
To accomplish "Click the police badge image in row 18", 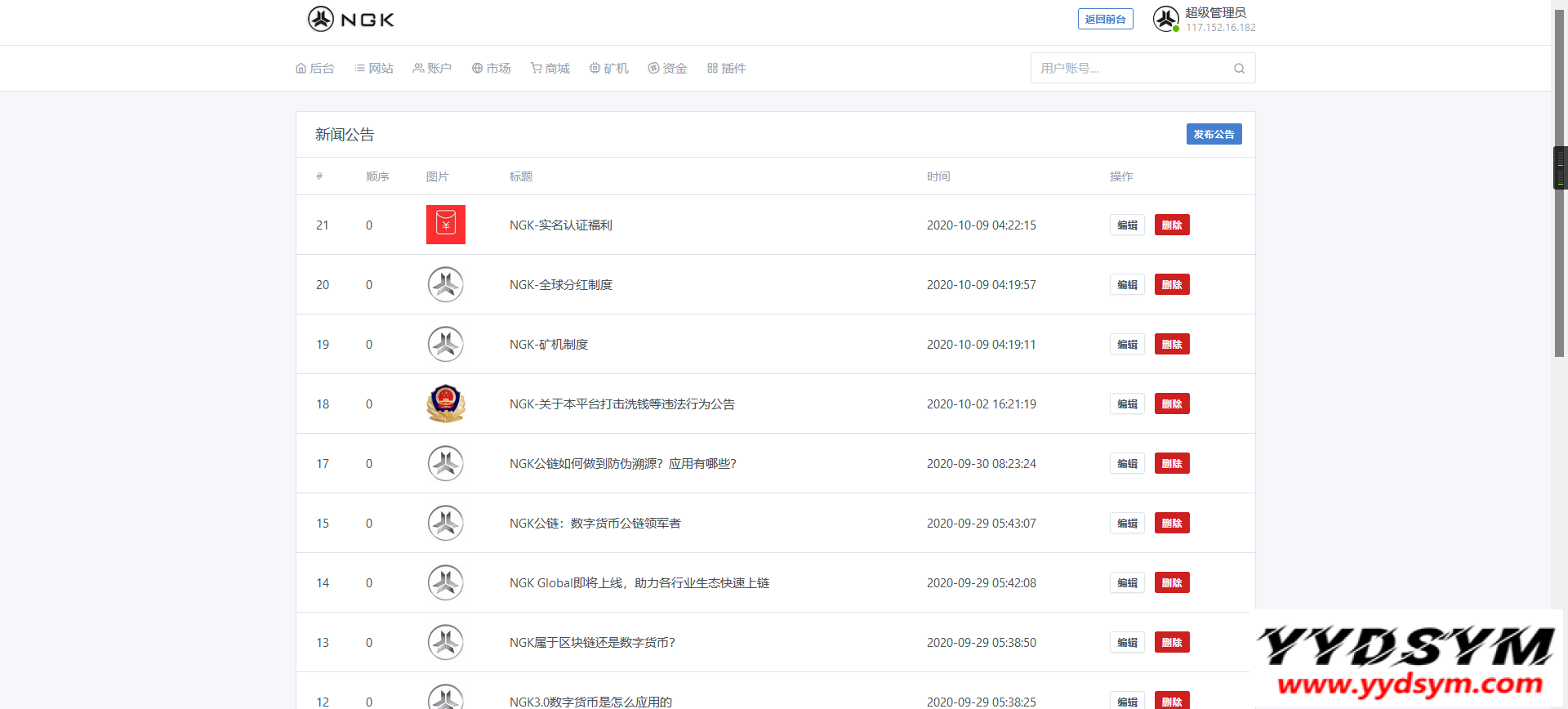I will click(x=446, y=404).
